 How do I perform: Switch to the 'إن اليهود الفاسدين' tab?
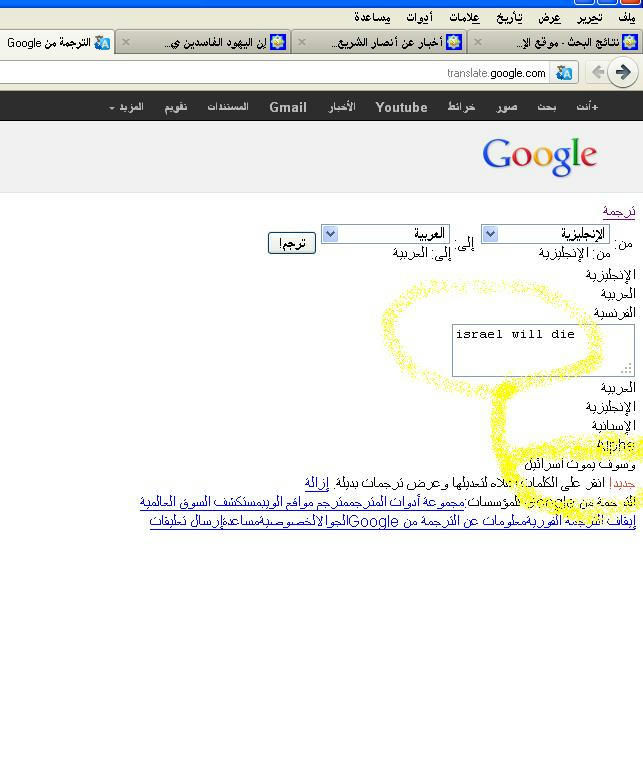pyautogui.click(x=203, y=43)
